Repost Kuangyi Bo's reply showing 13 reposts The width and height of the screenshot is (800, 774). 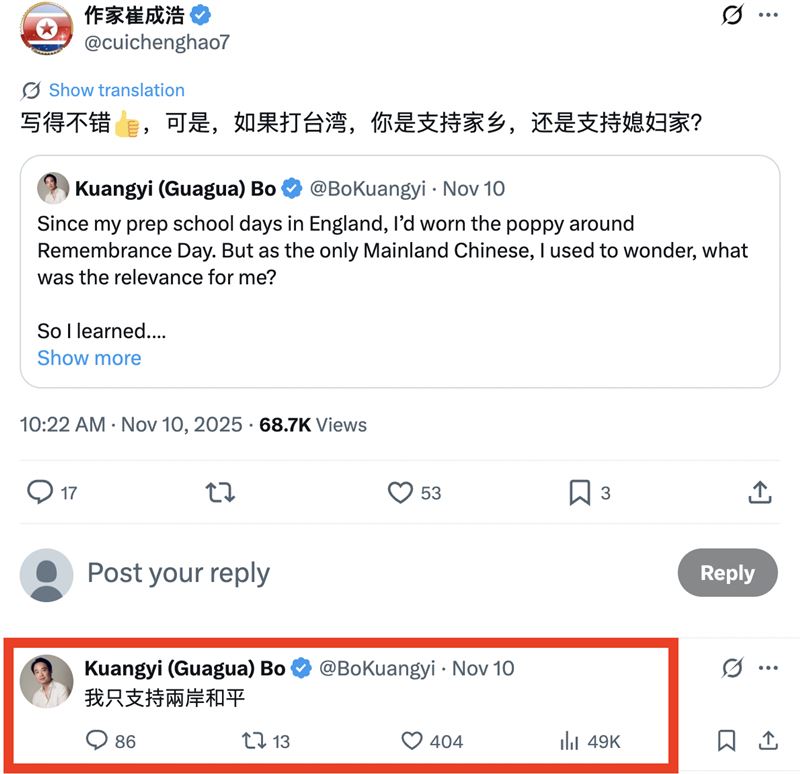pyautogui.click(x=254, y=741)
